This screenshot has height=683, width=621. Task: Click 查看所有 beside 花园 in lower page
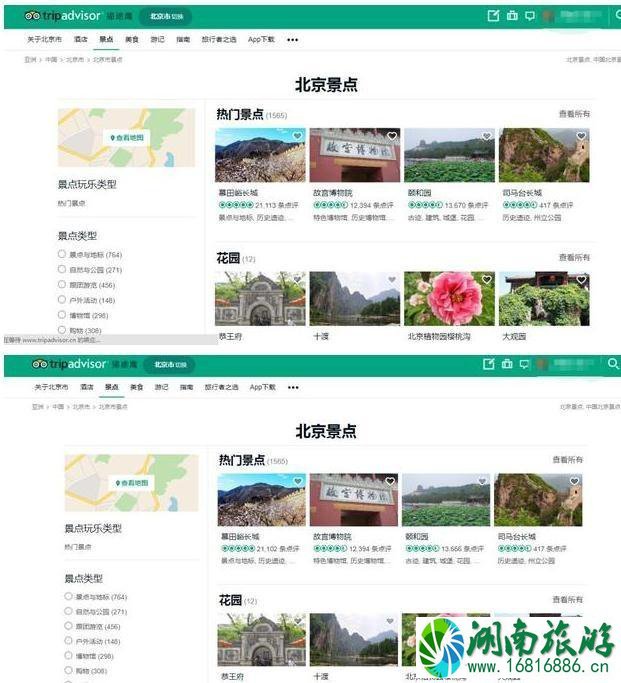coord(568,599)
